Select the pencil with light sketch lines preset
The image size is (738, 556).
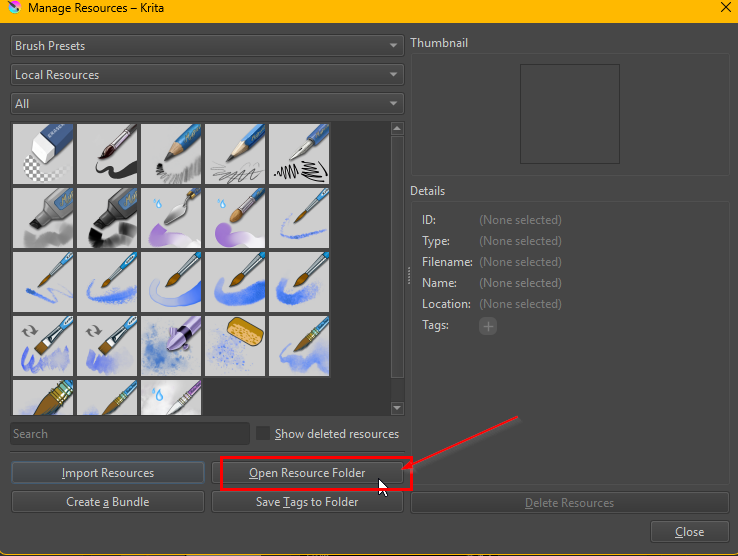235,154
